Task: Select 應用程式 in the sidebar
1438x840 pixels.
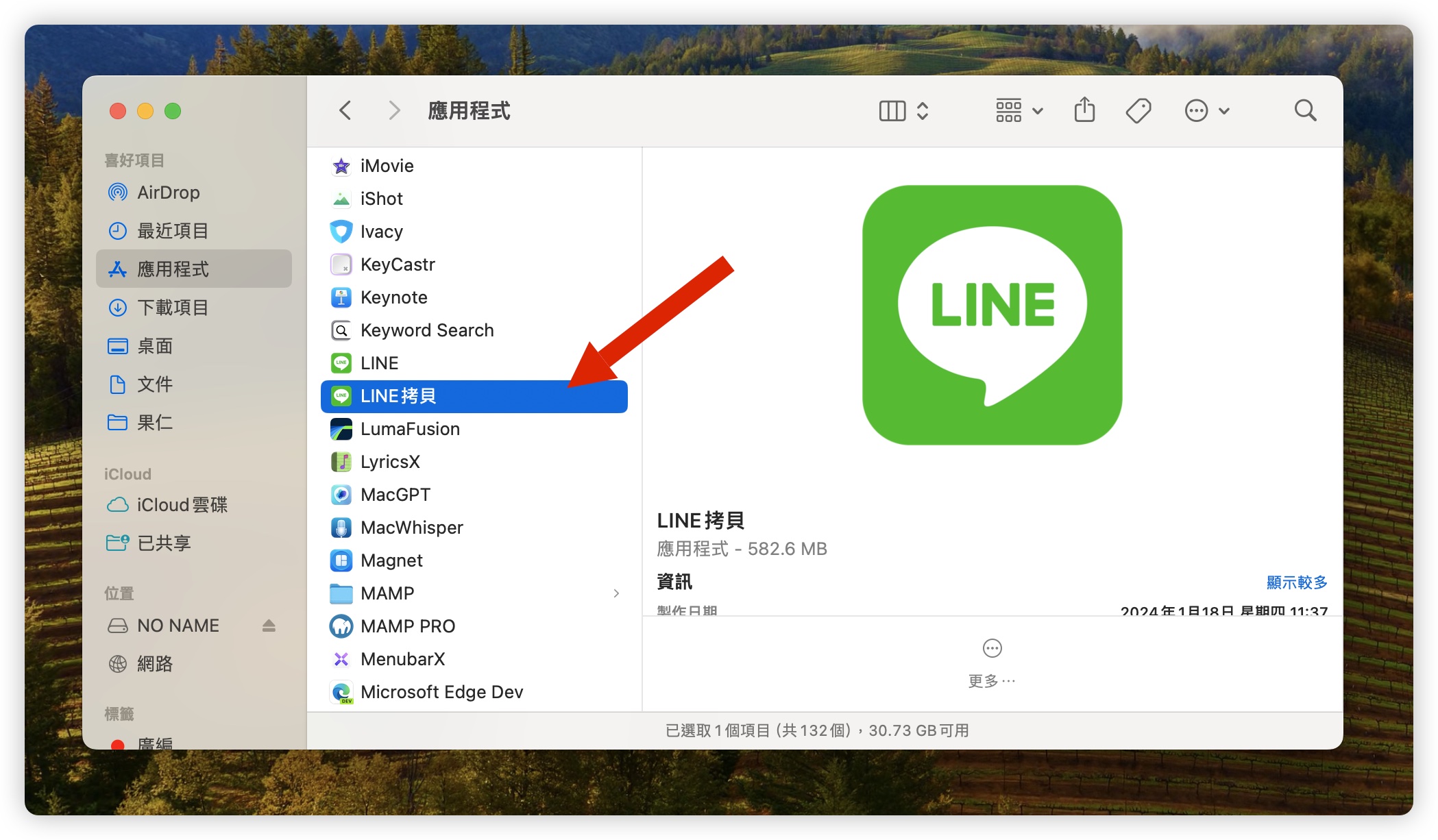Action: pyautogui.click(x=194, y=269)
